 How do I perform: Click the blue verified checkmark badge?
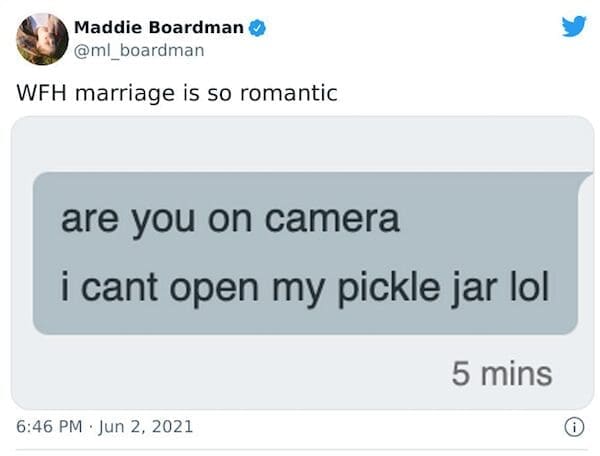(x=257, y=27)
